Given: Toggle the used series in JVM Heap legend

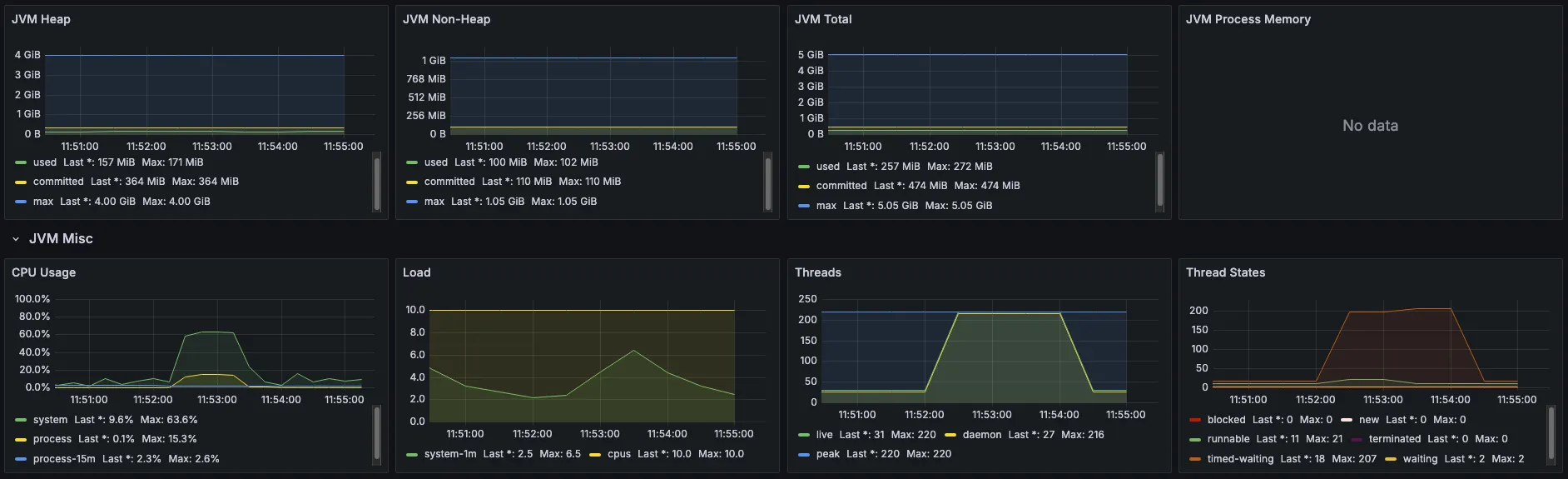Looking at the screenshot, I should tap(45, 162).
